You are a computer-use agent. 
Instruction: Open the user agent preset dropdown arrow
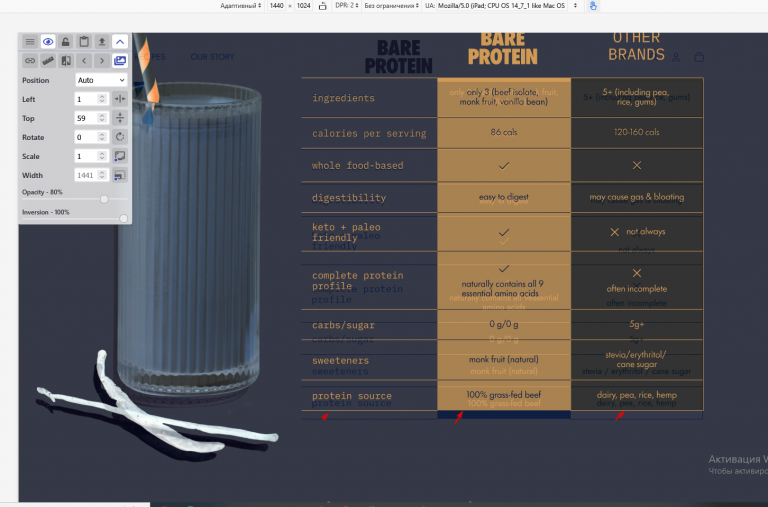pyautogui.click(x=575, y=6)
